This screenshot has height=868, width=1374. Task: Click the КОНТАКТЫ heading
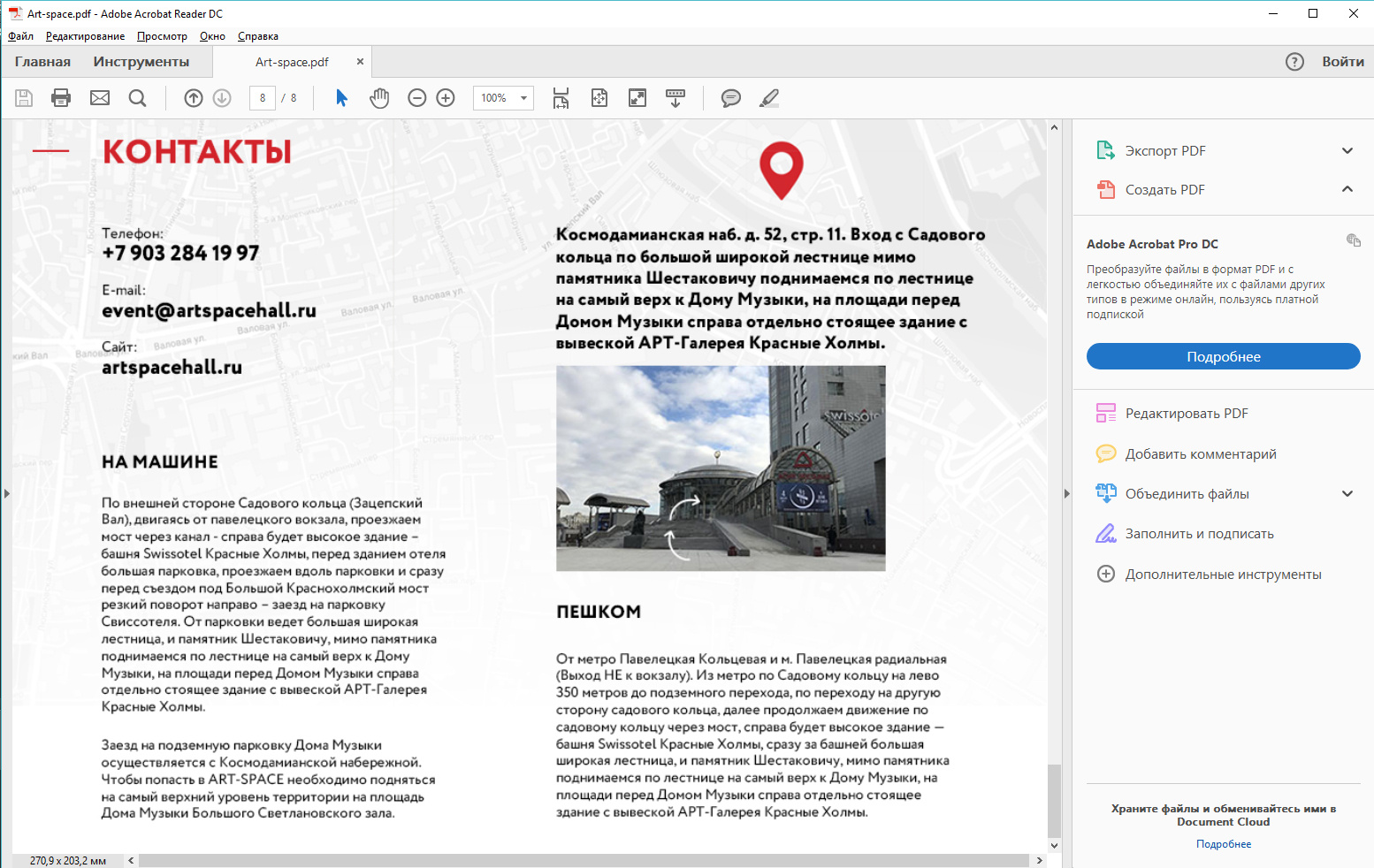coord(197,151)
